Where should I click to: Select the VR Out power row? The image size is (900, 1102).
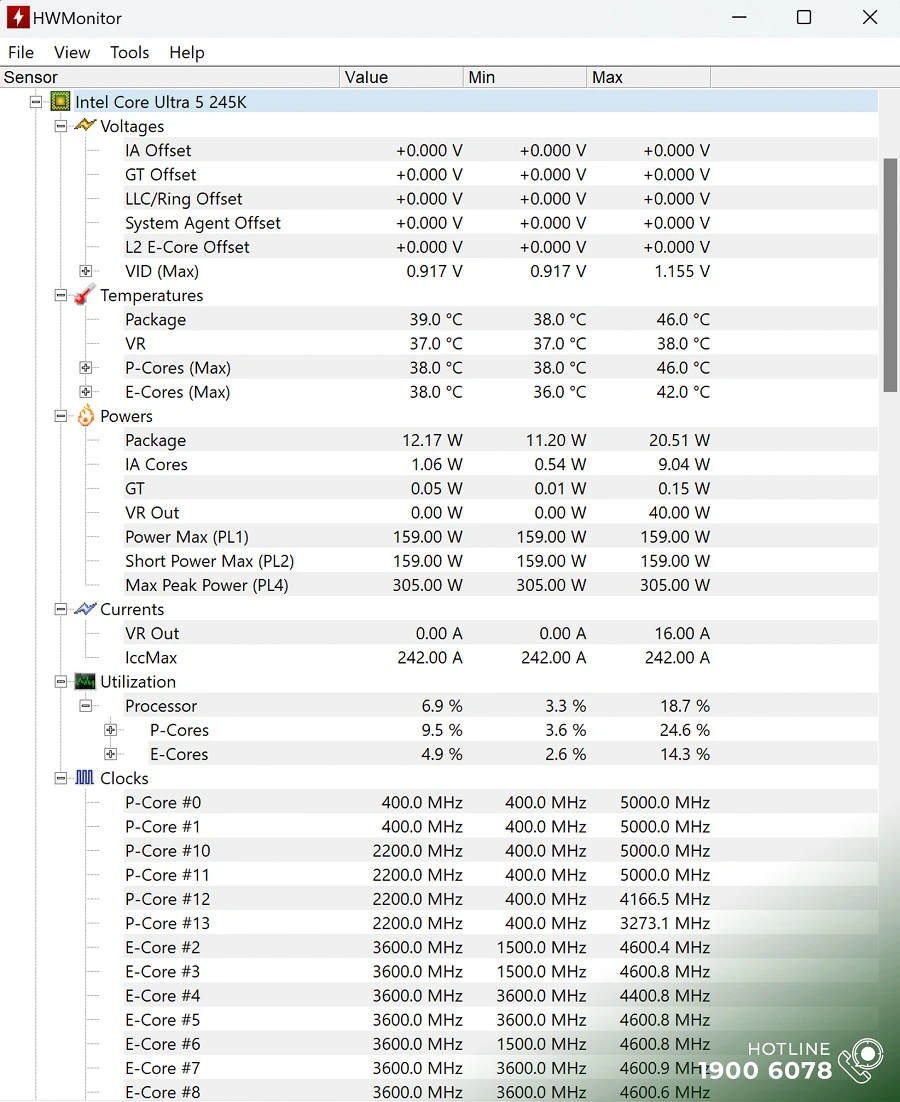[x=500, y=512]
